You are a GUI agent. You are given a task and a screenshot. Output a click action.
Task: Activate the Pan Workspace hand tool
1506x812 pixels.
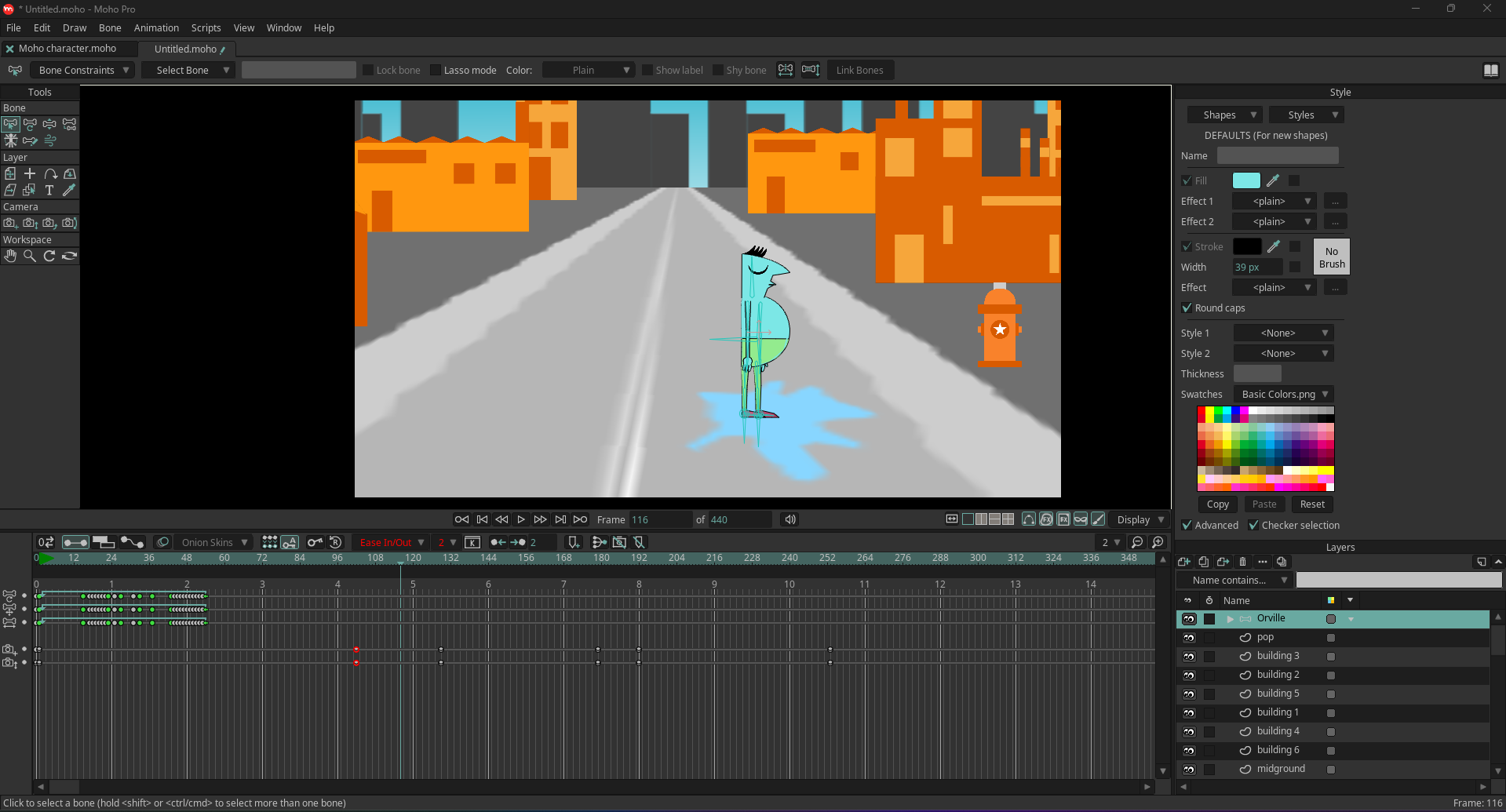click(x=10, y=256)
